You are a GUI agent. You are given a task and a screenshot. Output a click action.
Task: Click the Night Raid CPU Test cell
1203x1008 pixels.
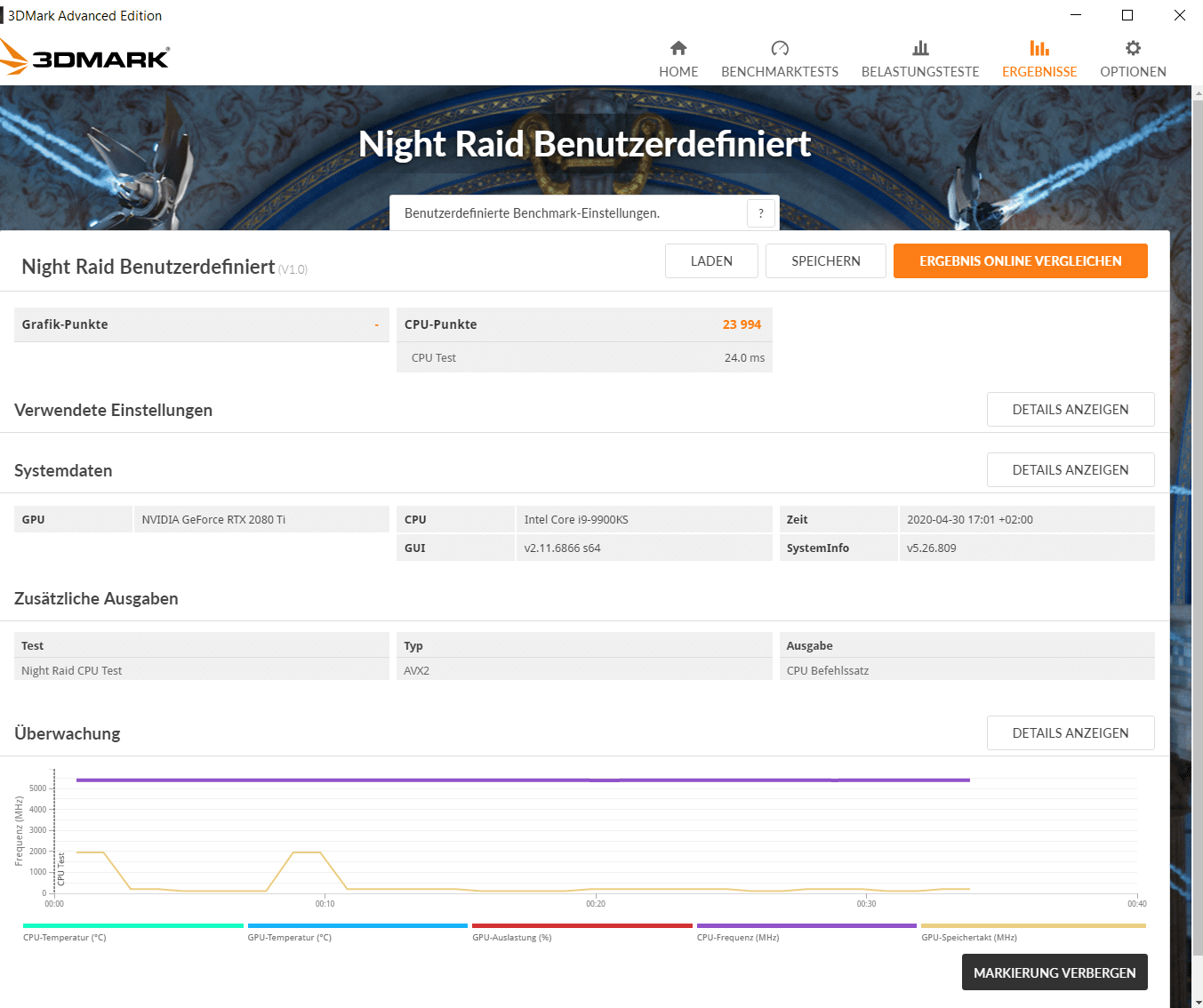202,670
